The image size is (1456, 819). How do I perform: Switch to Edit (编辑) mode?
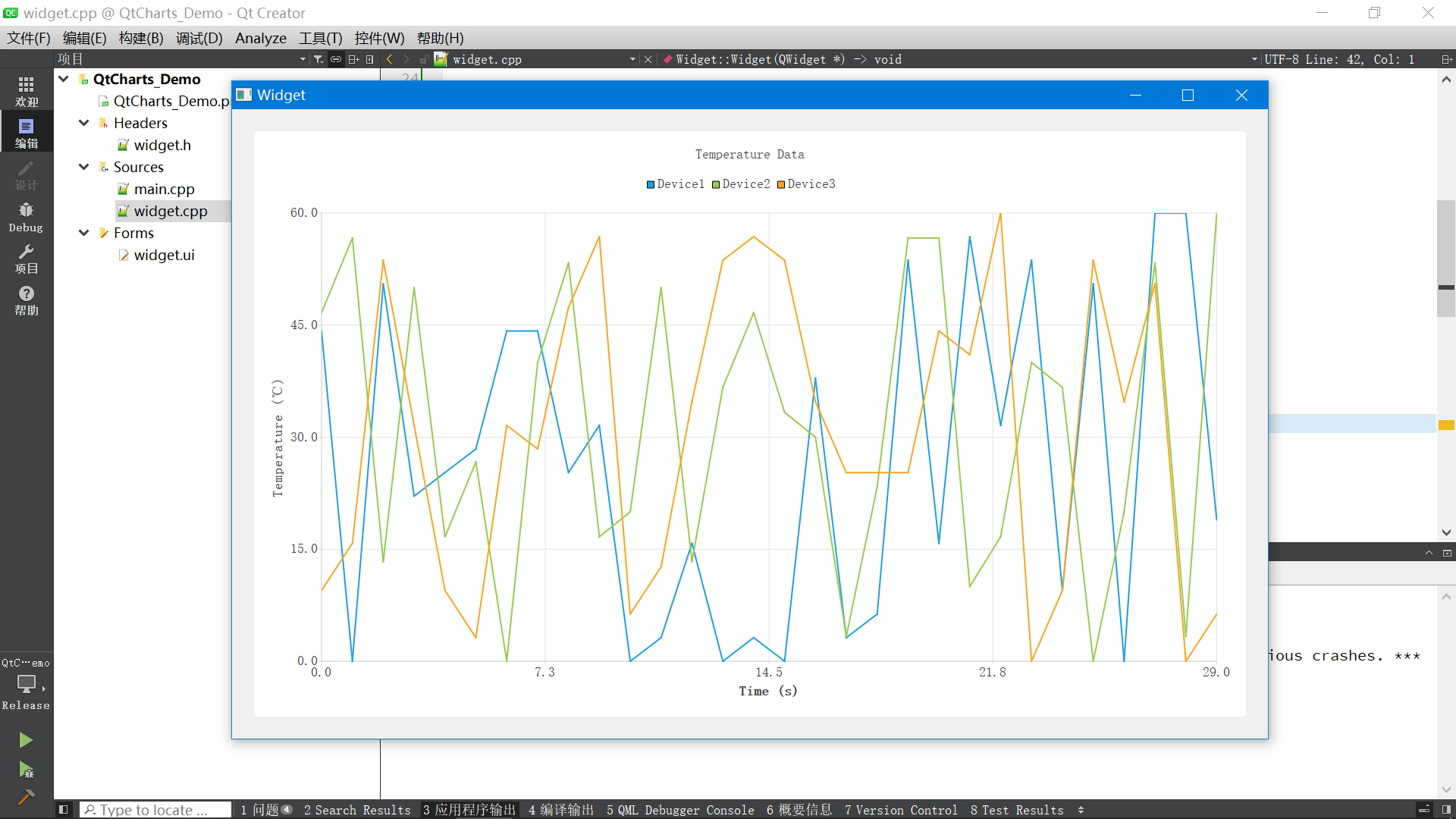point(26,133)
